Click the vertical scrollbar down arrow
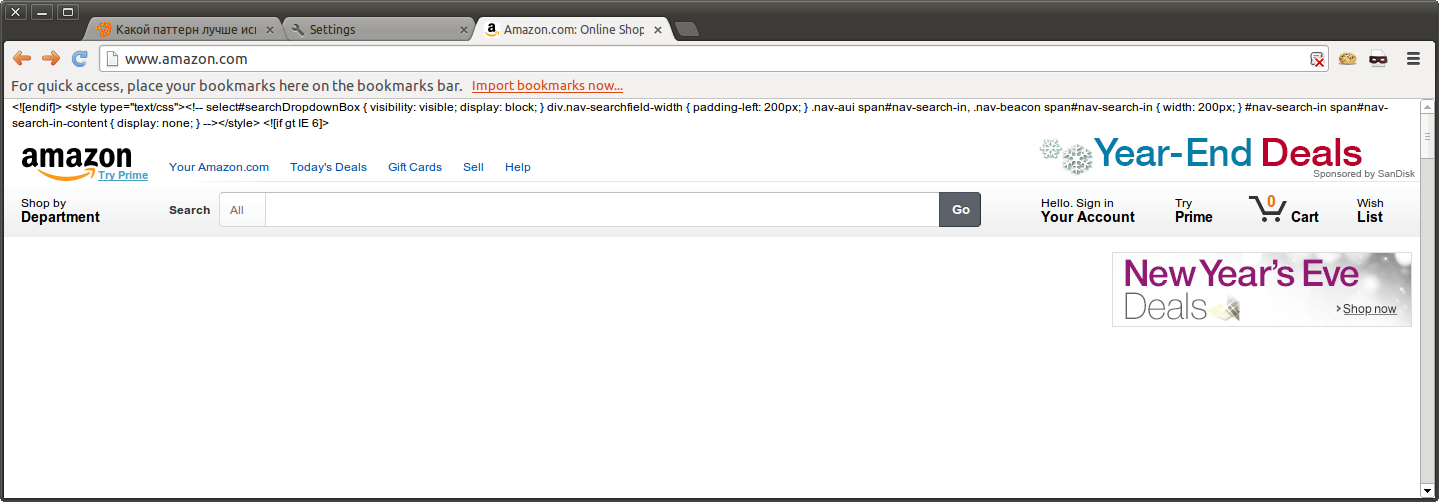Viewport: 1439px width, 502px height. (1428, 491)
